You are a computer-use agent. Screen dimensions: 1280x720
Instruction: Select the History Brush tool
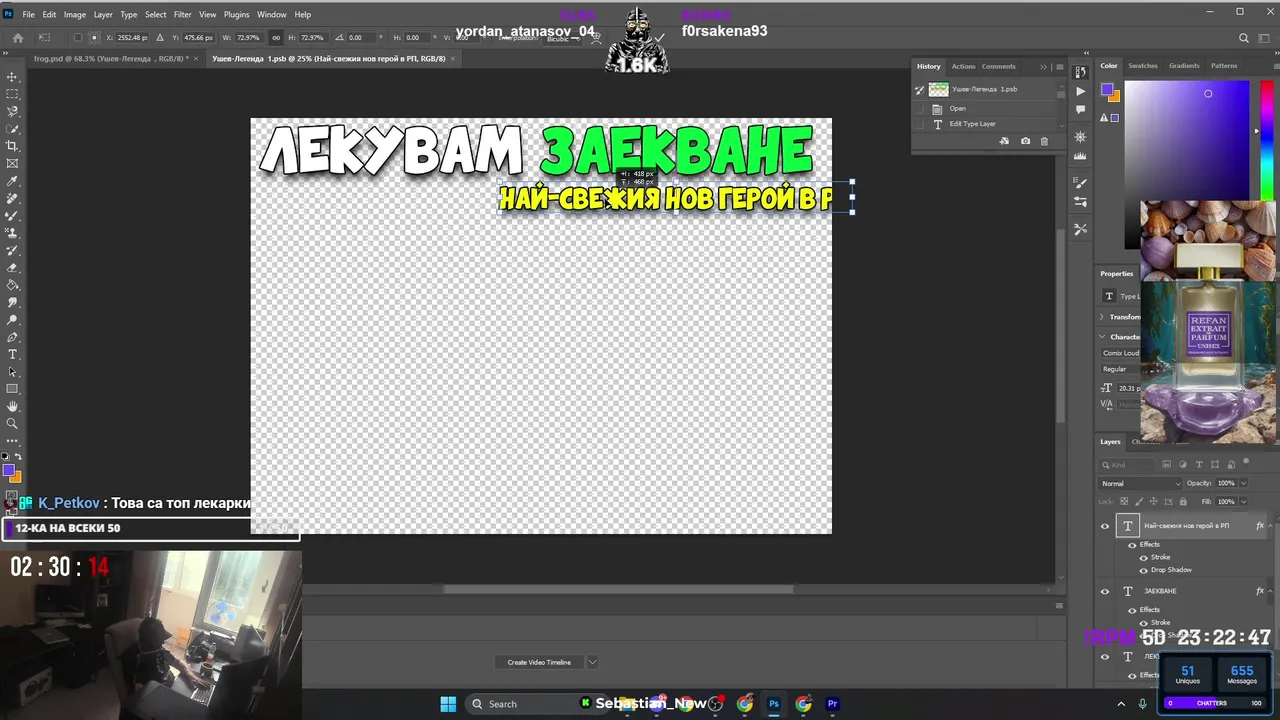[x=12, y=250]
